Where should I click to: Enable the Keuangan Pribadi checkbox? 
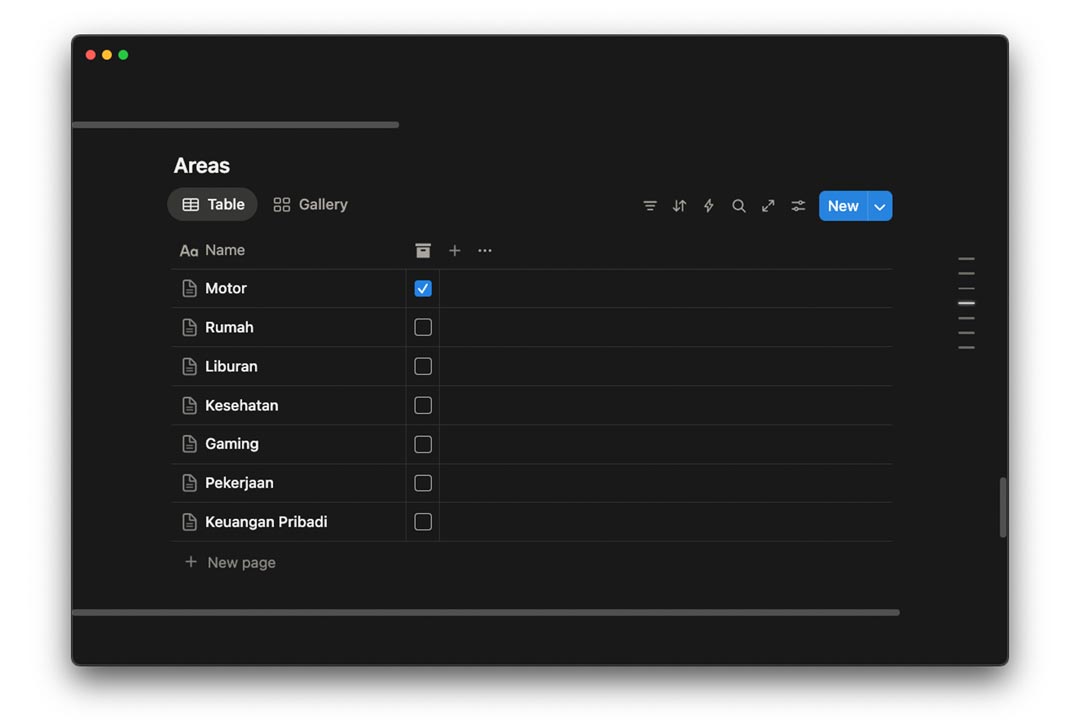423,522
